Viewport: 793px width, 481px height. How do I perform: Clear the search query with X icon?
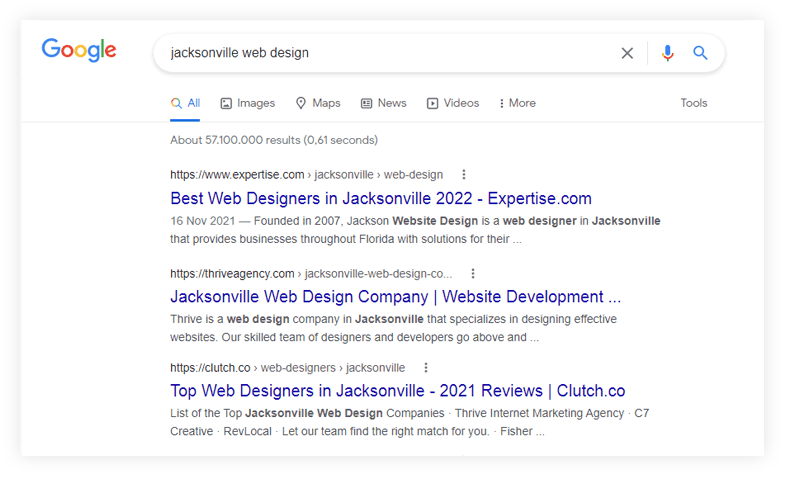coord(627,53)
